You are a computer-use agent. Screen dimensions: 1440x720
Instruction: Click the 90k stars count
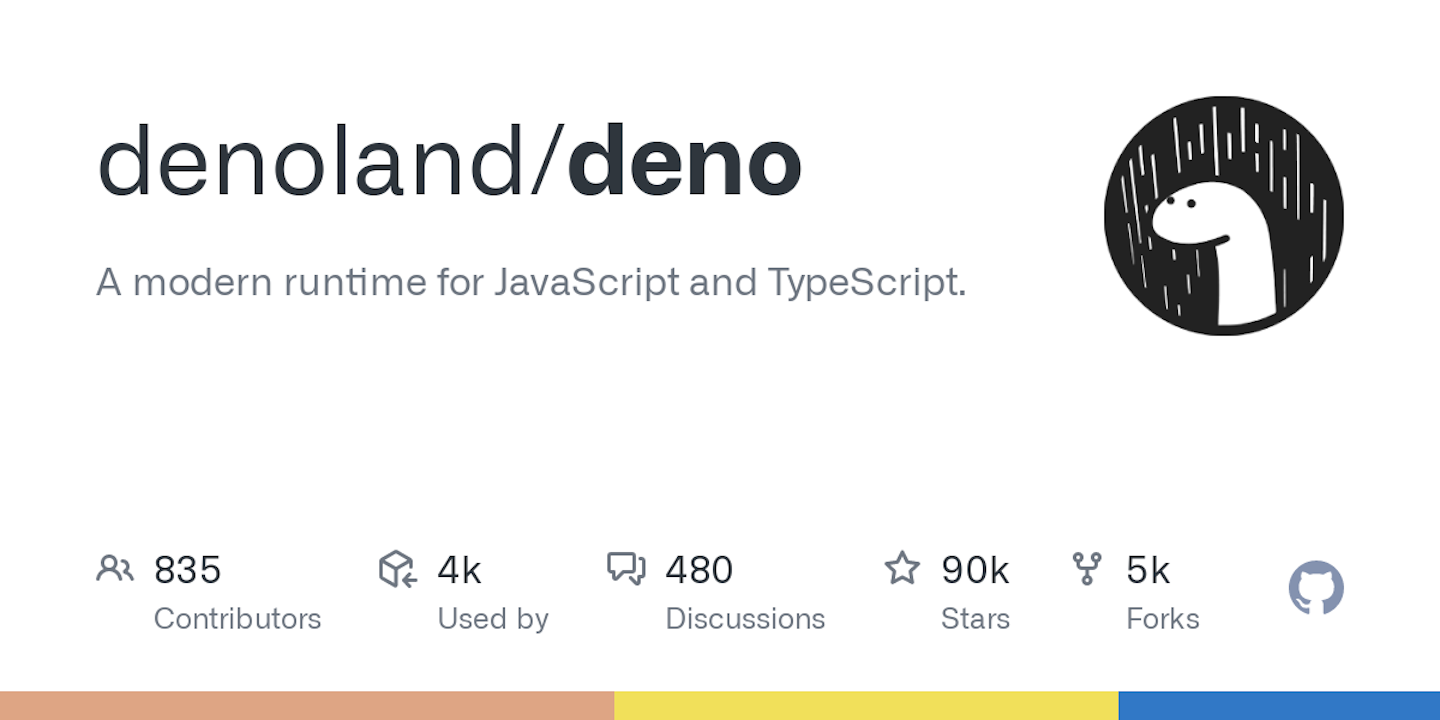pyautogui.click(x=975, y=570)
